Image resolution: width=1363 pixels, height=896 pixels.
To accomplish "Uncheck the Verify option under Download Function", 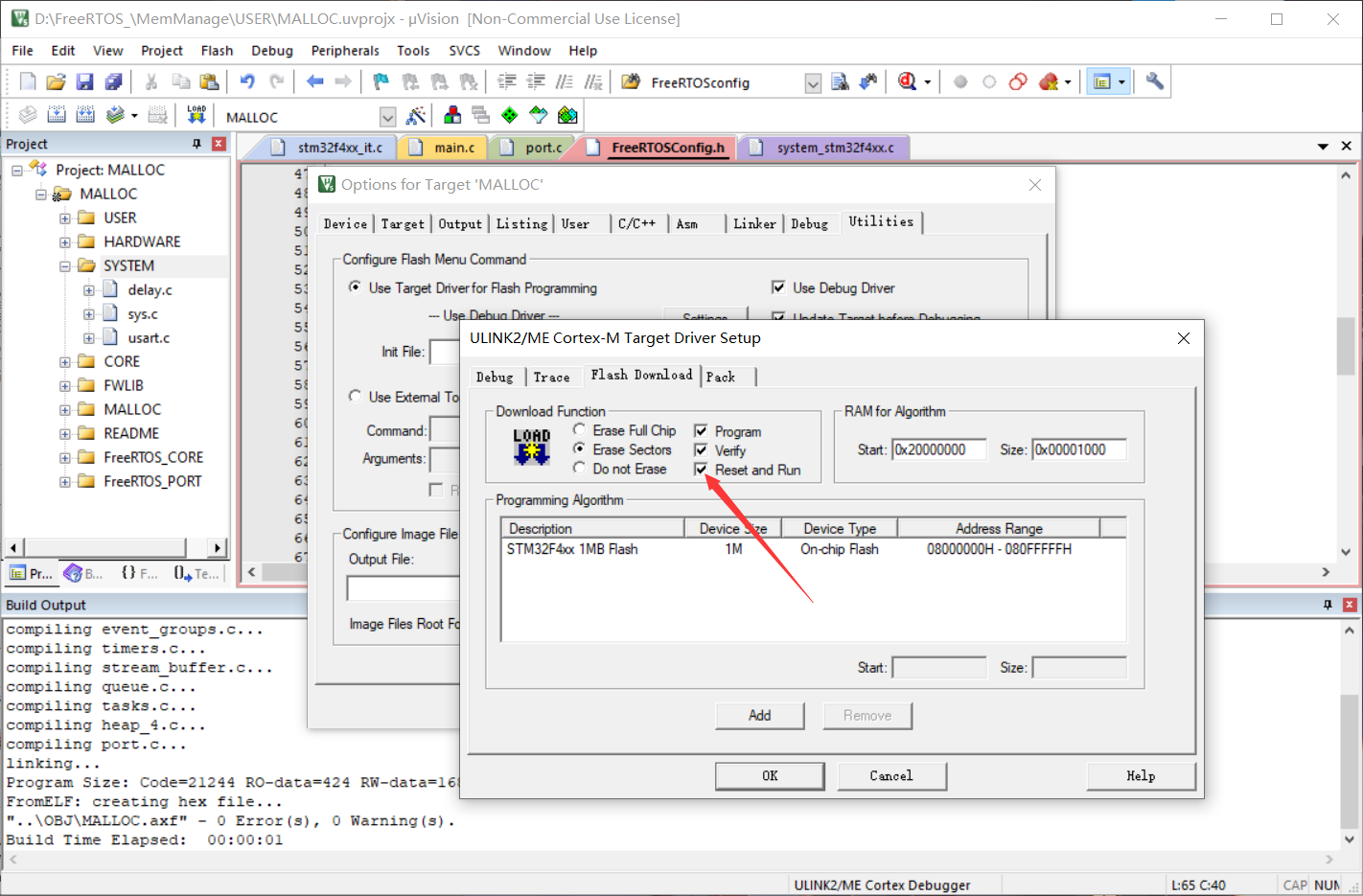I will pyautogui.click(x=703, y=449).
